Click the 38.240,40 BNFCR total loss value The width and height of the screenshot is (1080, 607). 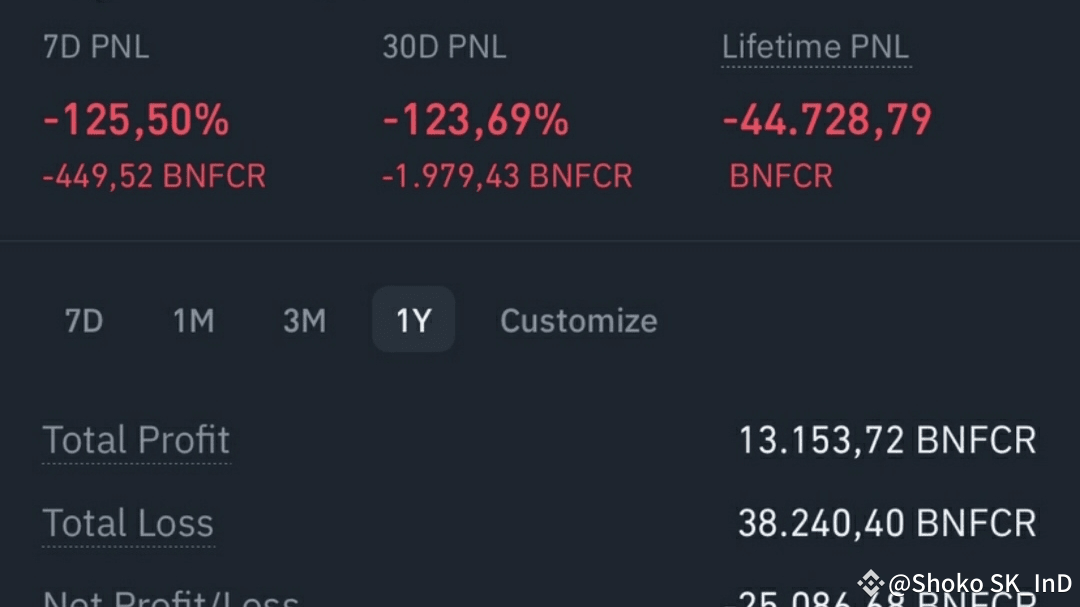[887, 523]
